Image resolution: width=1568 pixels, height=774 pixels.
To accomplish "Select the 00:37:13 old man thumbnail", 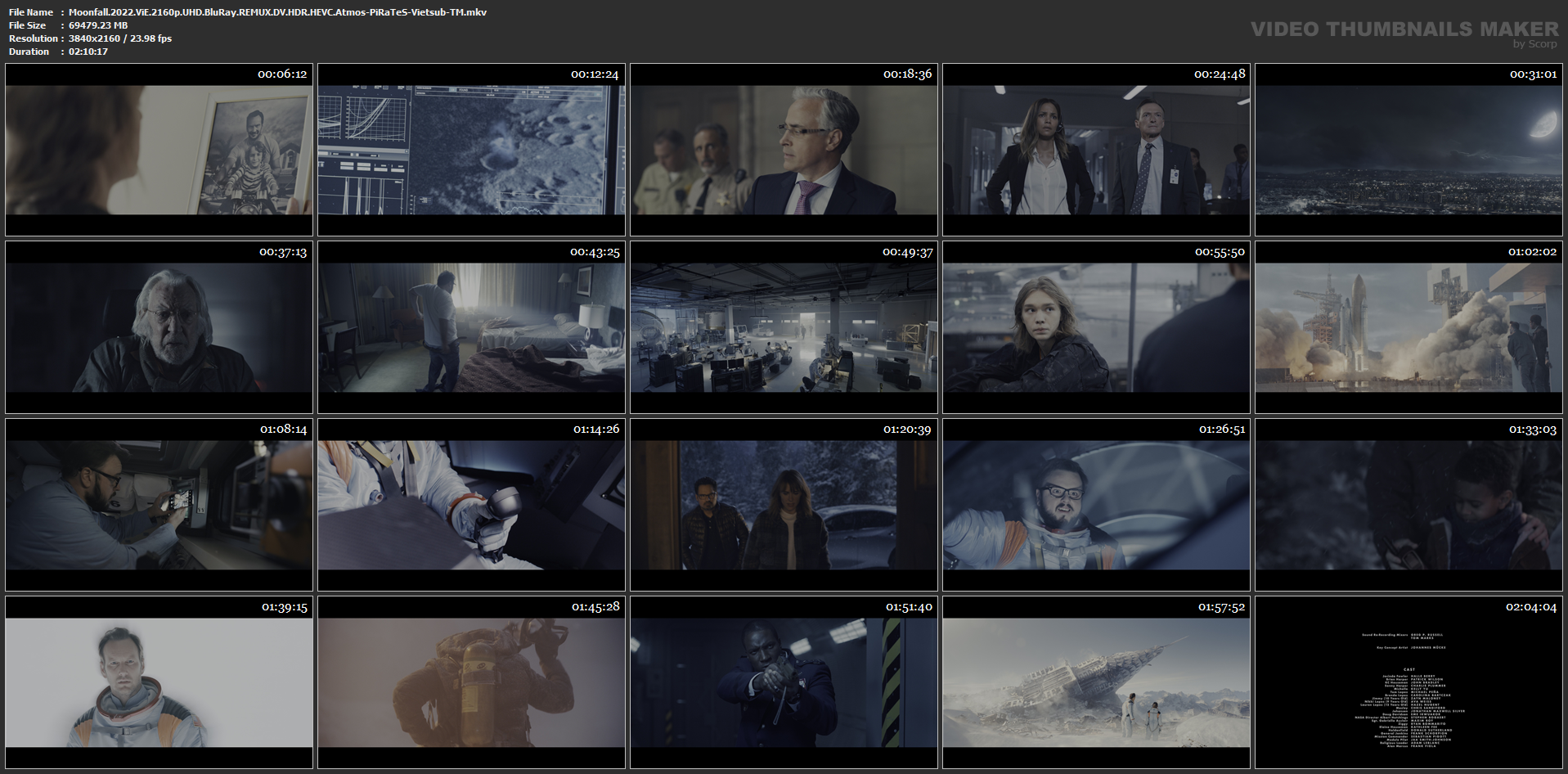I will 159,327.
